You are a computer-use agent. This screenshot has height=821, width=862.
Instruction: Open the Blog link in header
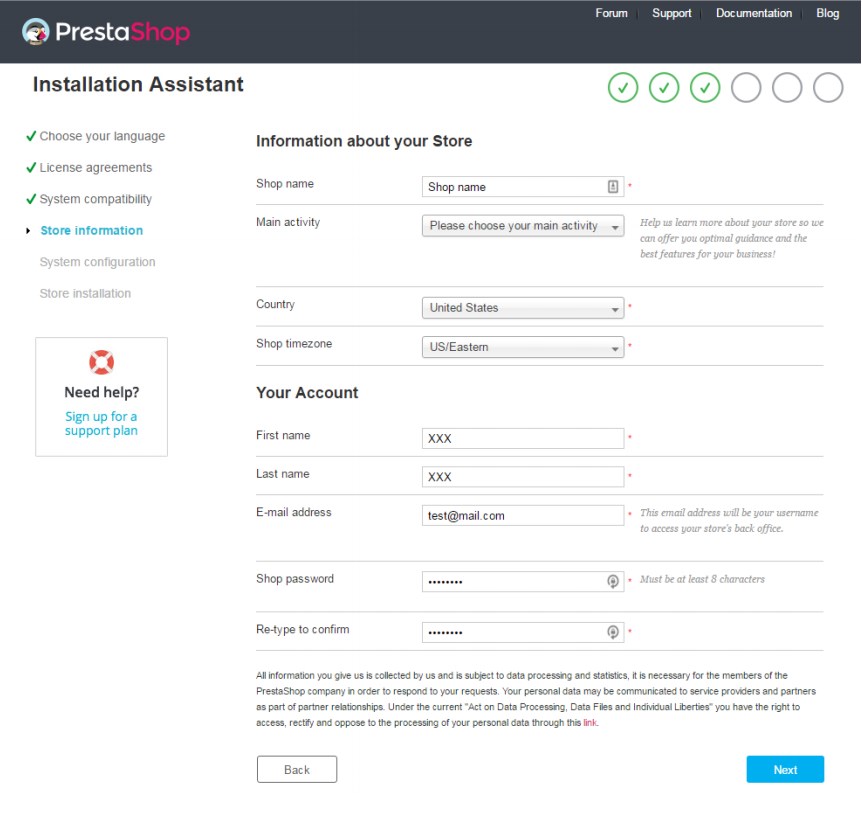(827, 14)
